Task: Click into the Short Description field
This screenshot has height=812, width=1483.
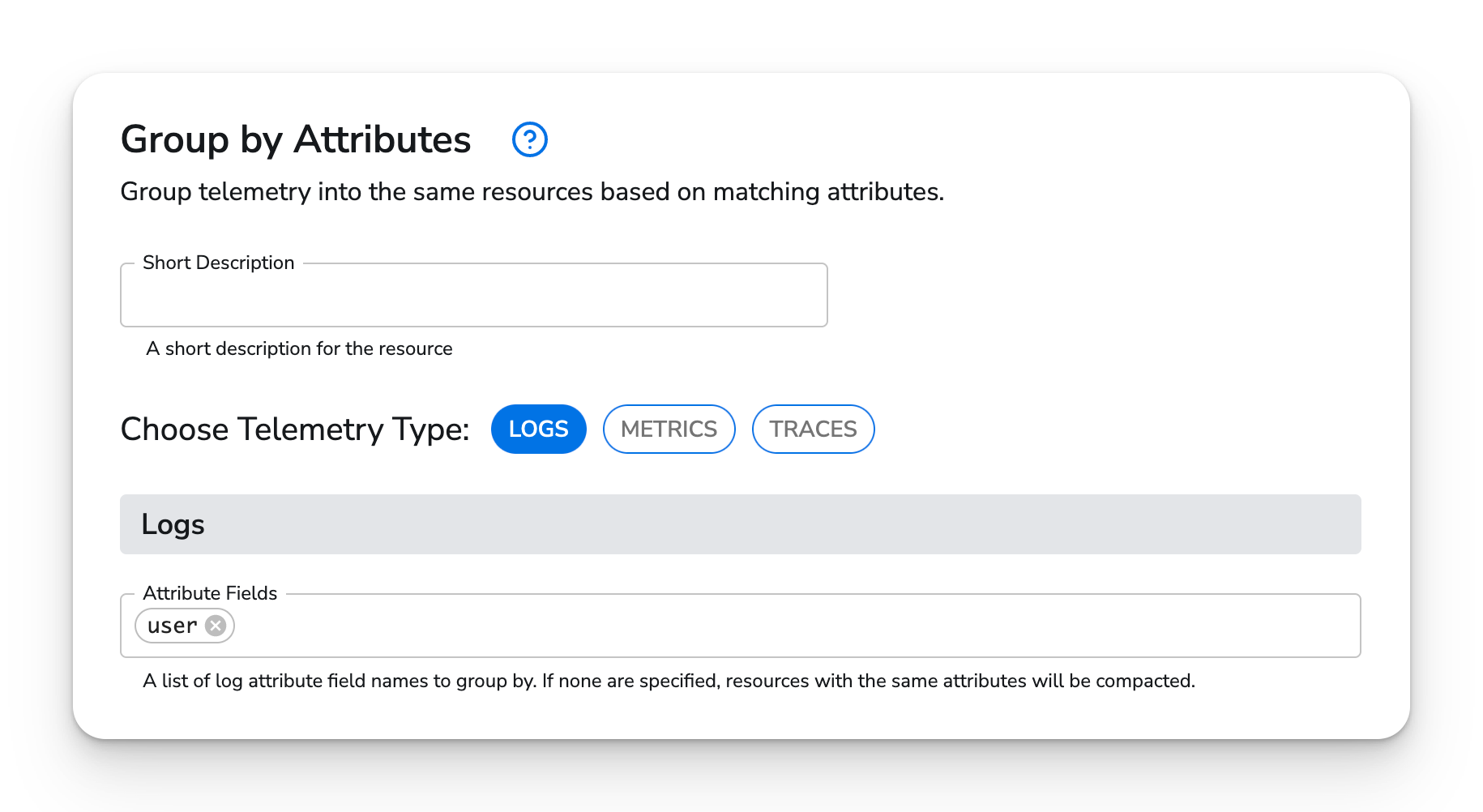Action: [473, 296]
